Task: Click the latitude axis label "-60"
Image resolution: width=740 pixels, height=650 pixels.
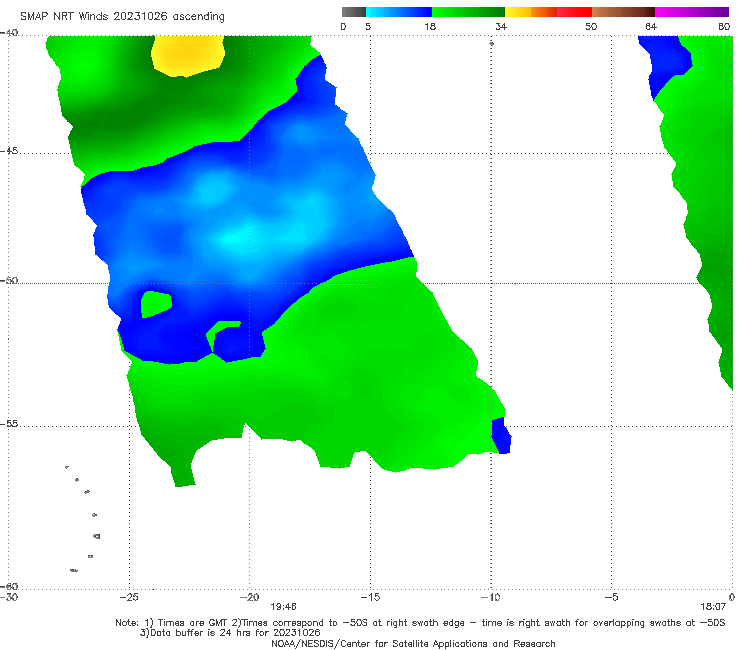Action: tap(9, 586)
